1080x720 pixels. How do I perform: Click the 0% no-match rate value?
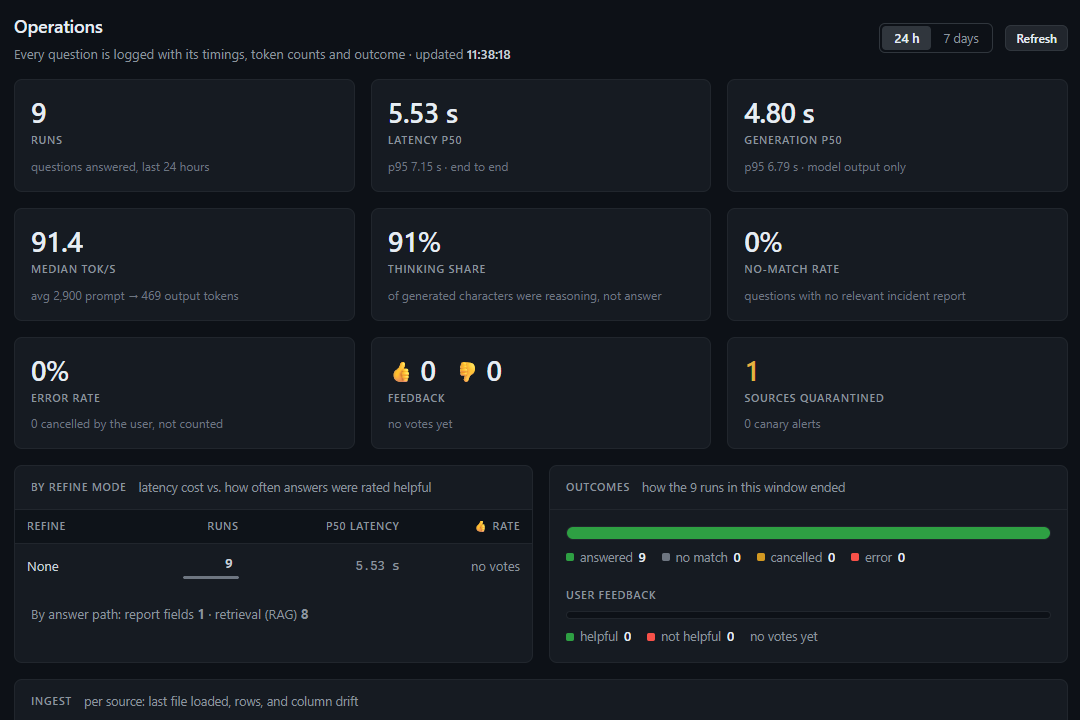[x=763, y=243]
